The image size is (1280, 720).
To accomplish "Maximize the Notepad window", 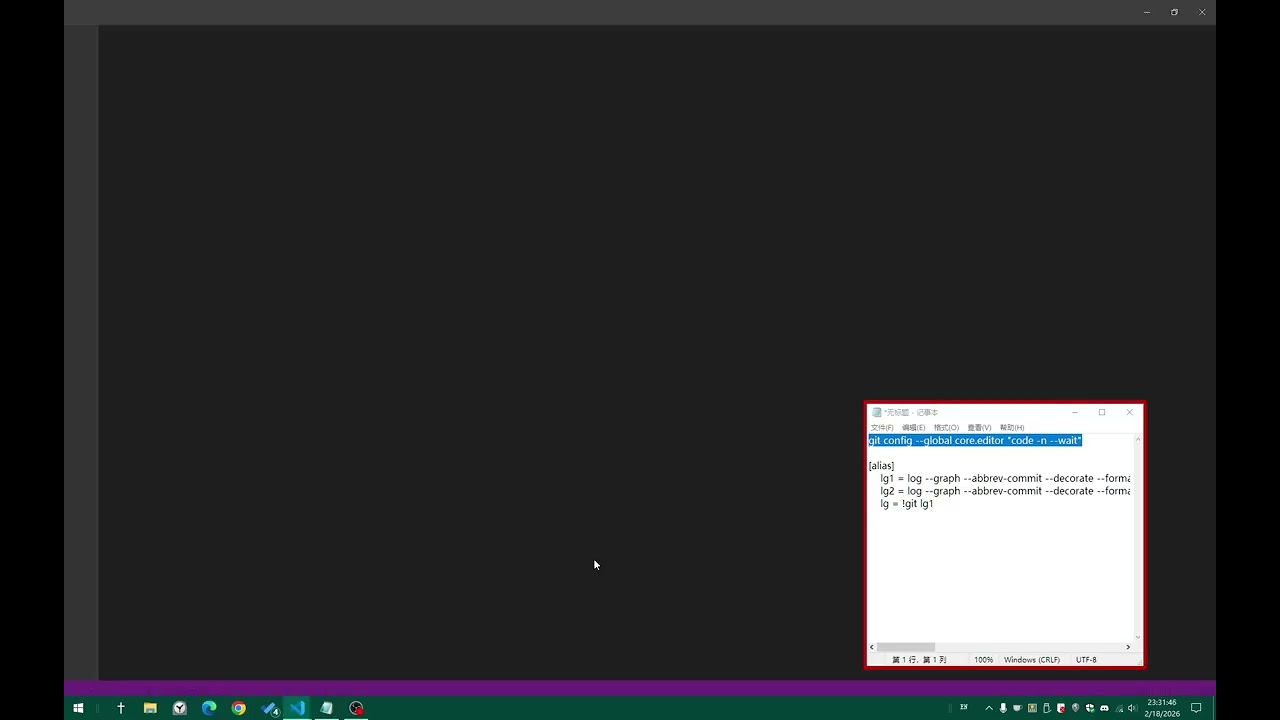I will pyautogui.click(x=1102, y=412).
